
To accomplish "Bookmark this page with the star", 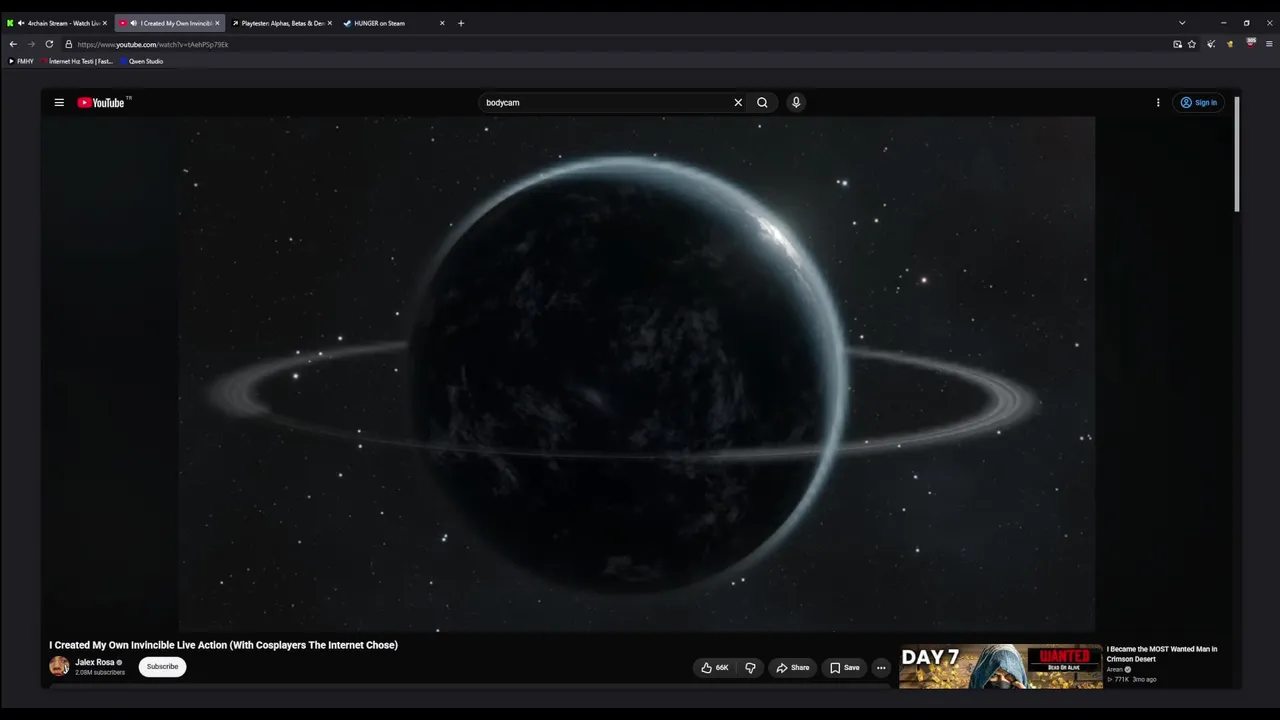I will tap(1192, 44).
